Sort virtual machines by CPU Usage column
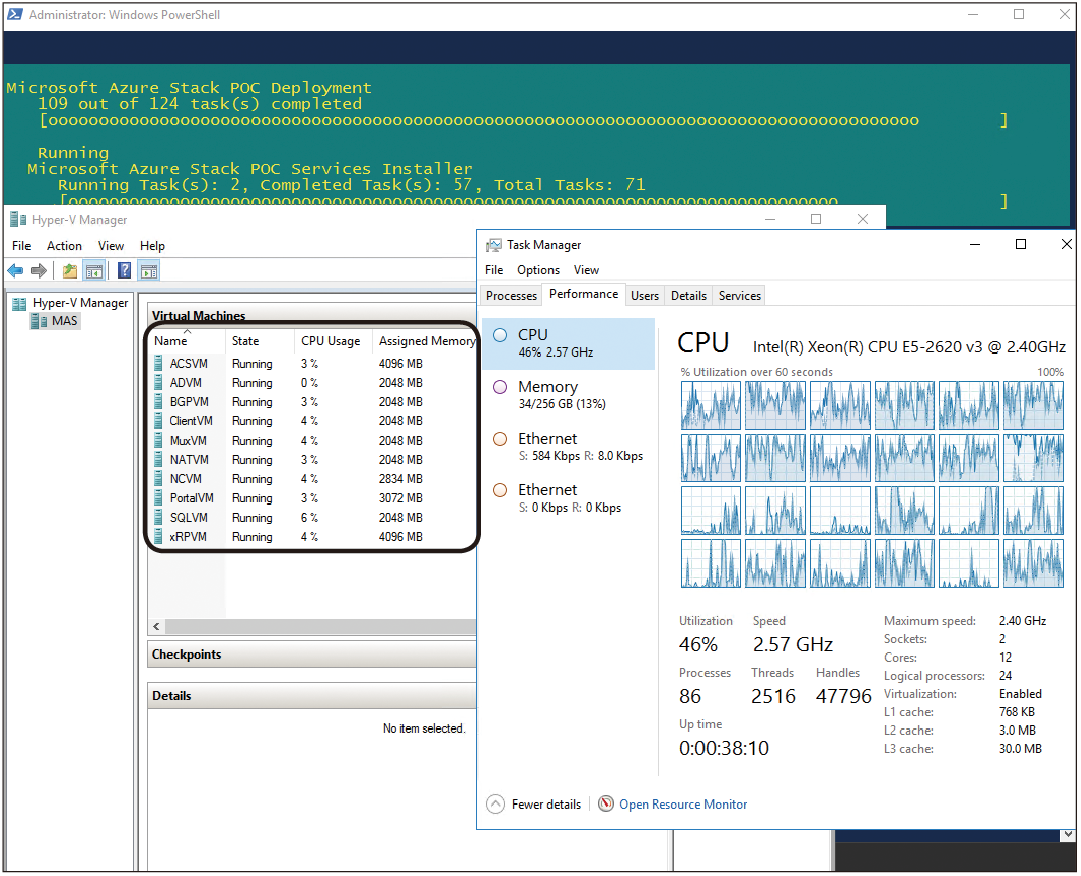 coord(333,341)
